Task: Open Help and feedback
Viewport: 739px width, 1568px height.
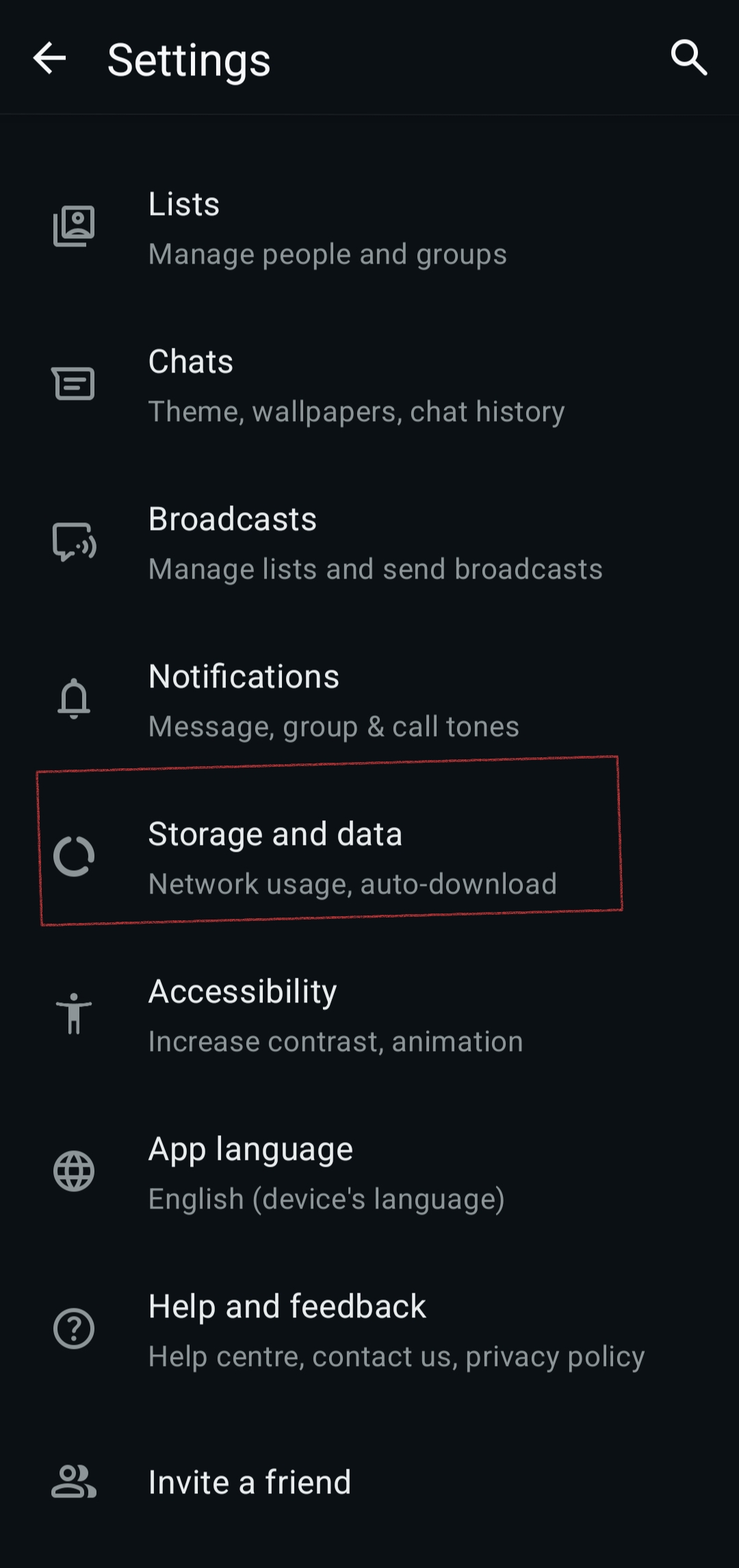Action: [x=396, y=1331]
